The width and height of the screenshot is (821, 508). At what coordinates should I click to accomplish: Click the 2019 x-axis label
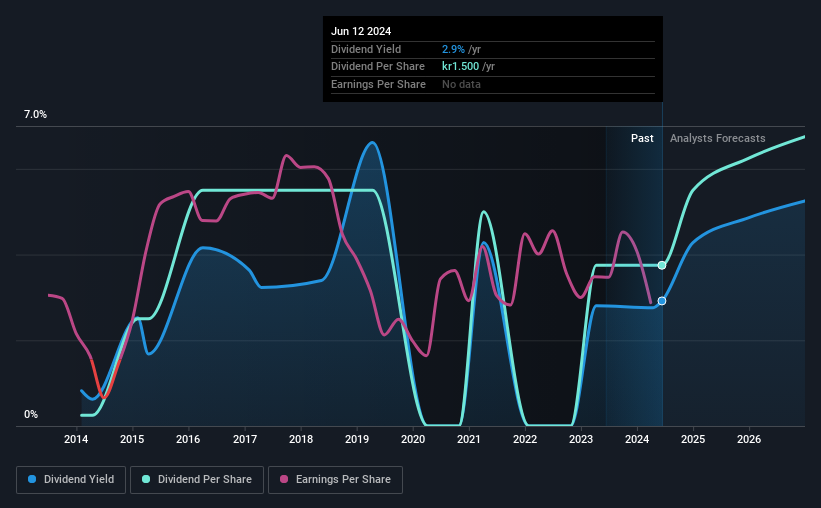click(357, 439)
